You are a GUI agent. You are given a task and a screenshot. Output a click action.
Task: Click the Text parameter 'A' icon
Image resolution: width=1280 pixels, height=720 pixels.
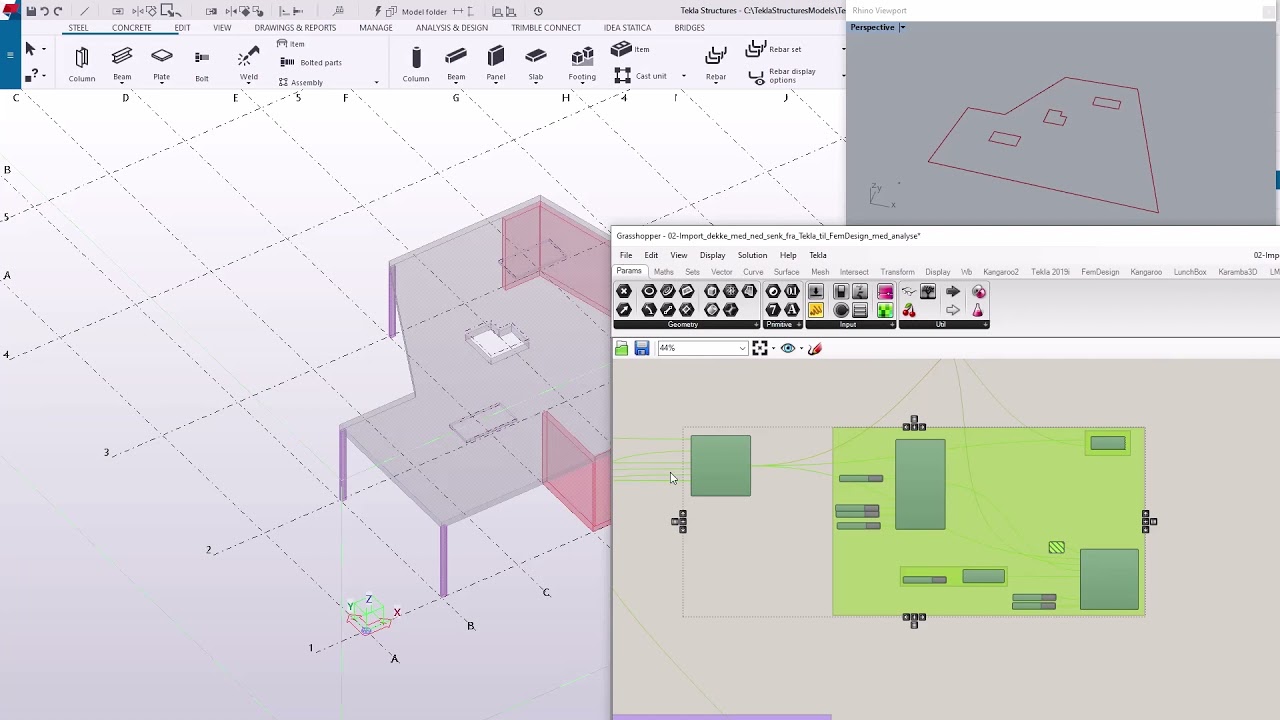pos(791,310)
